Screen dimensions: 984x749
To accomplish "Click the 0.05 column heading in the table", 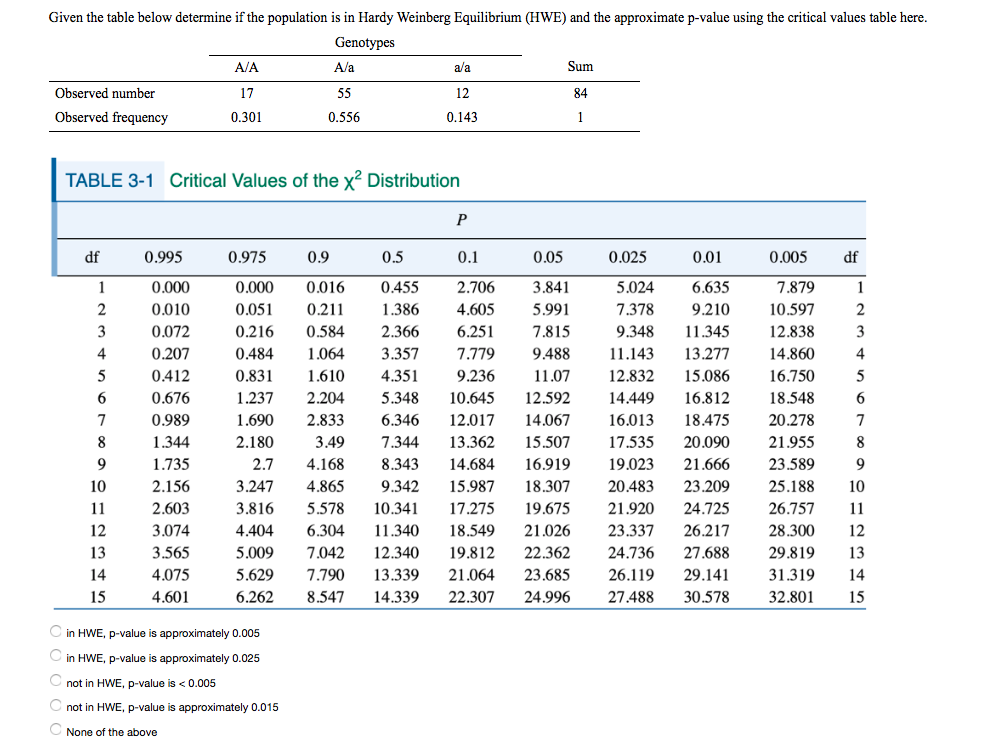I will [x=548, y=257].
